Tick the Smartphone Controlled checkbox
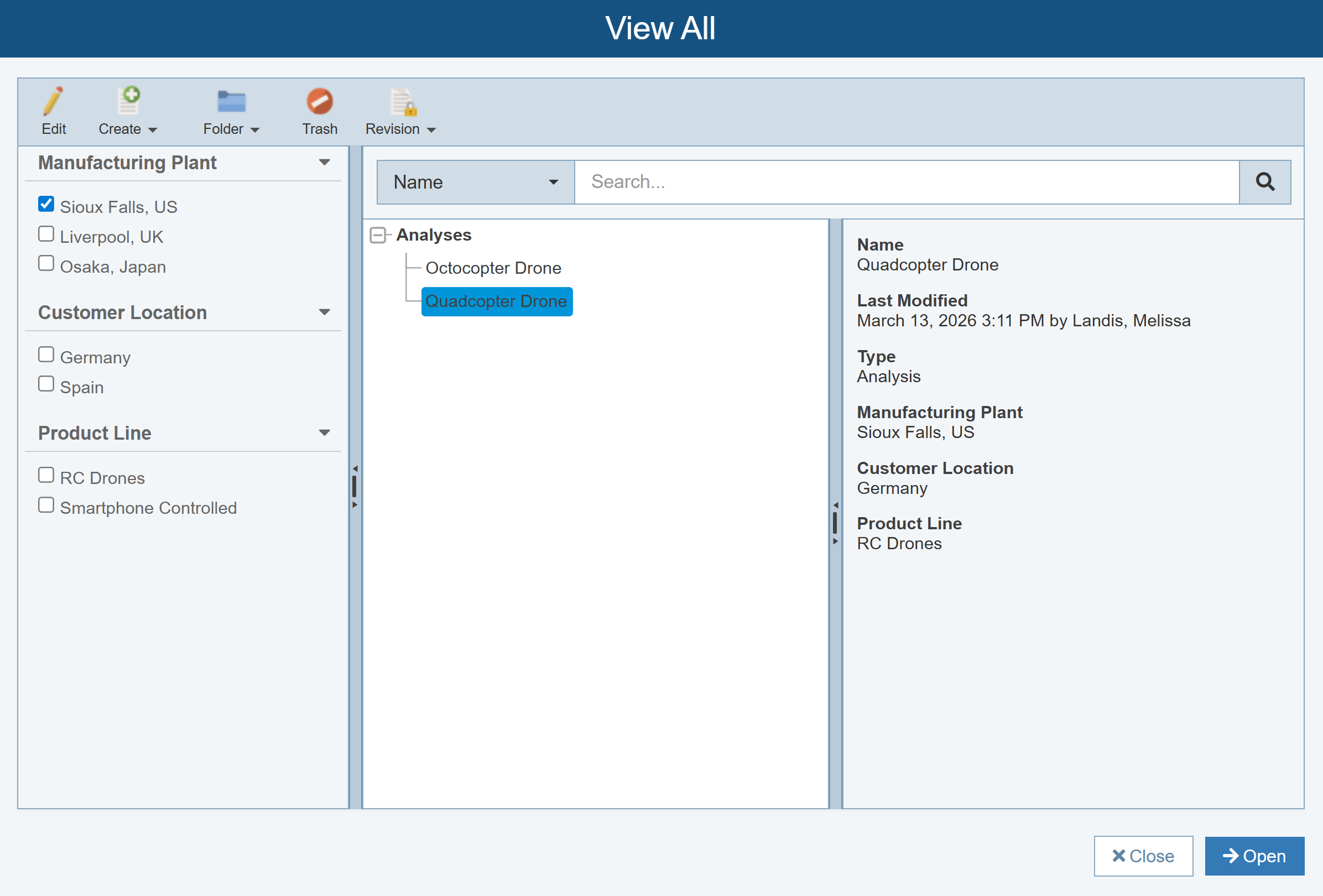 tap(46, 505)
